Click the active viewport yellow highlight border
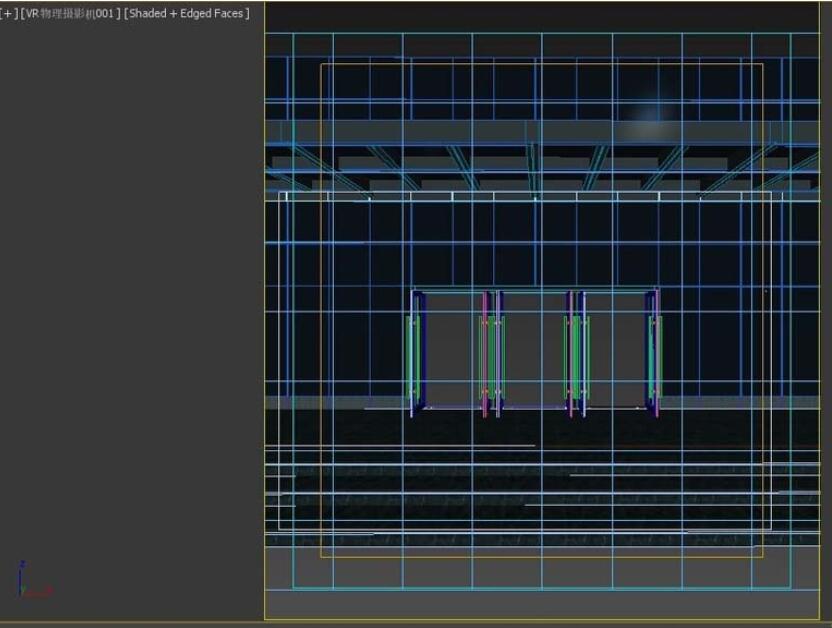 (x=265, y=300)
